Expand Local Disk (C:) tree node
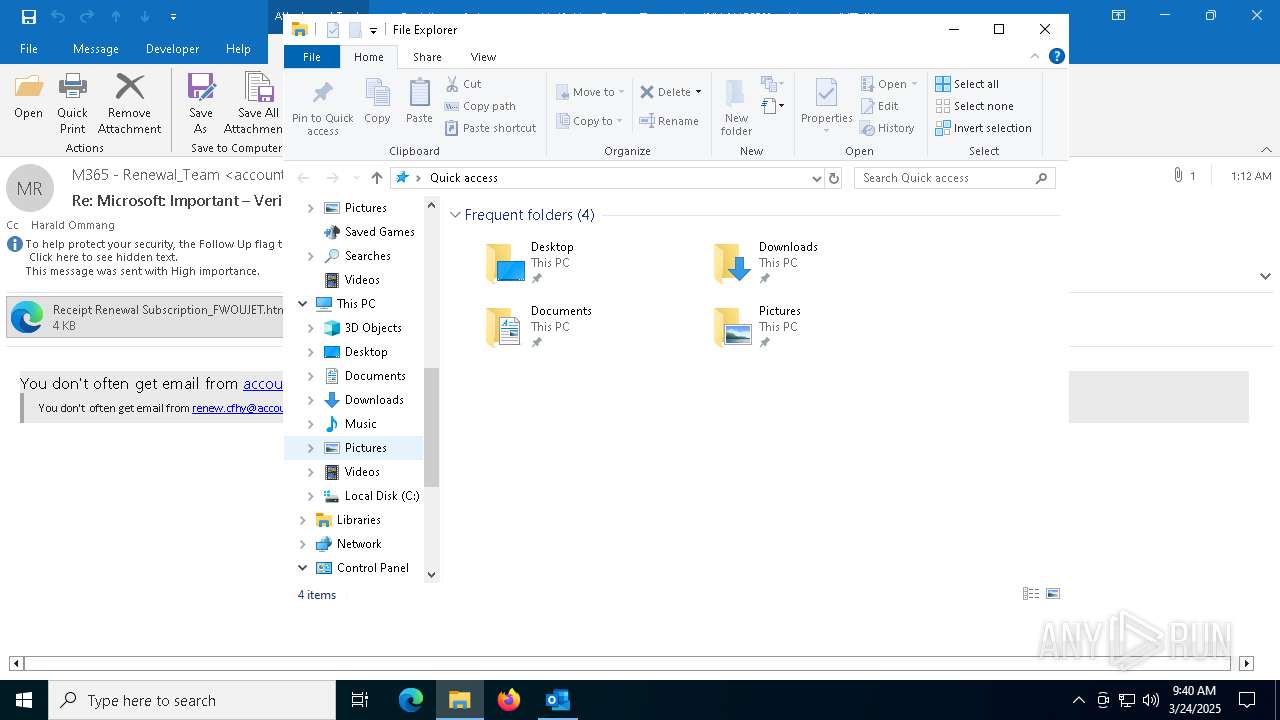The height and width of the screenshot is (720, 1280). click(x=310, y=496)
